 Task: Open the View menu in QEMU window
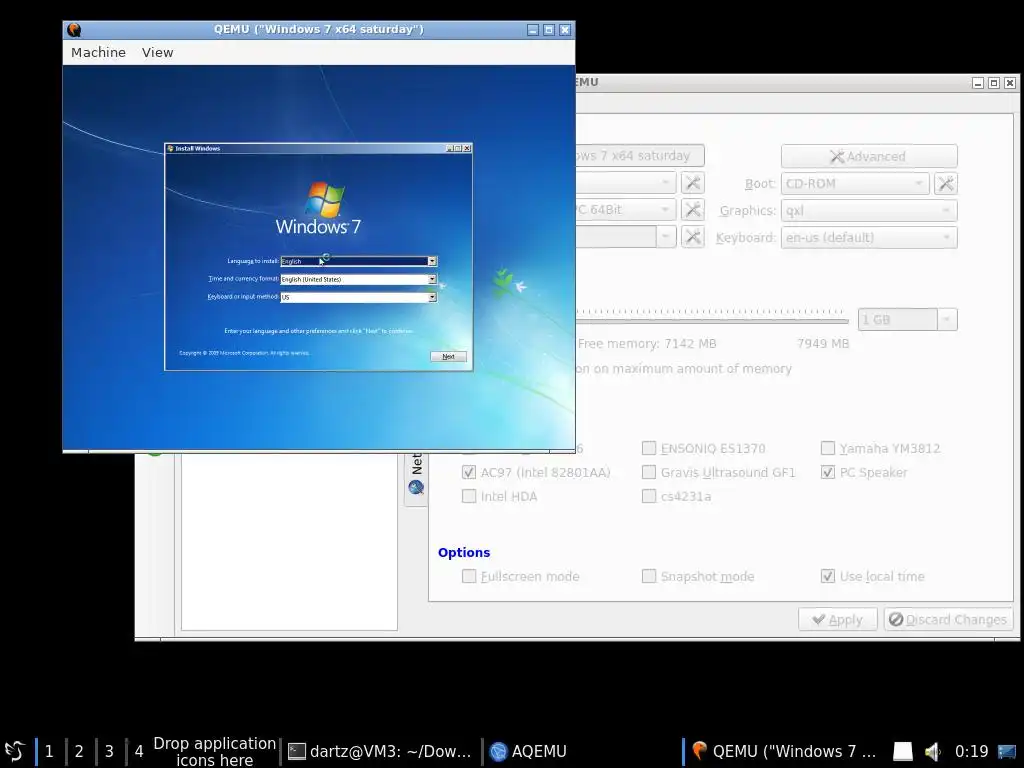click(x=157, y=52)
